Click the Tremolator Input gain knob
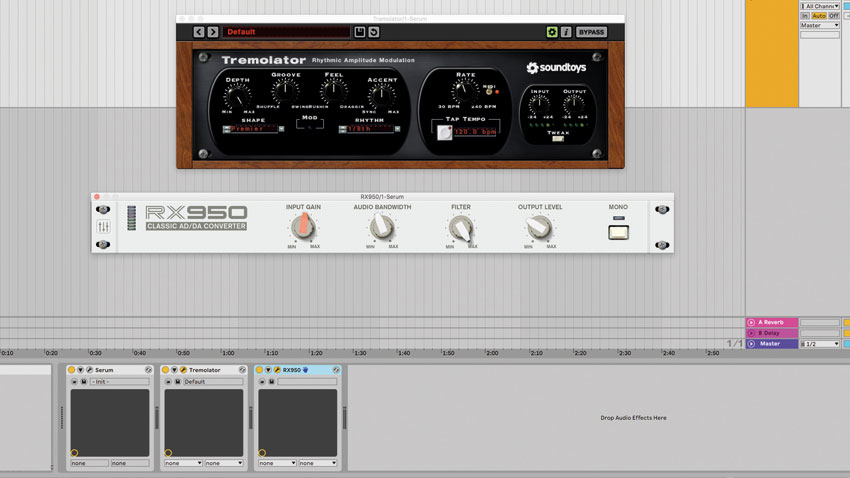 click(x=539, y=104)
